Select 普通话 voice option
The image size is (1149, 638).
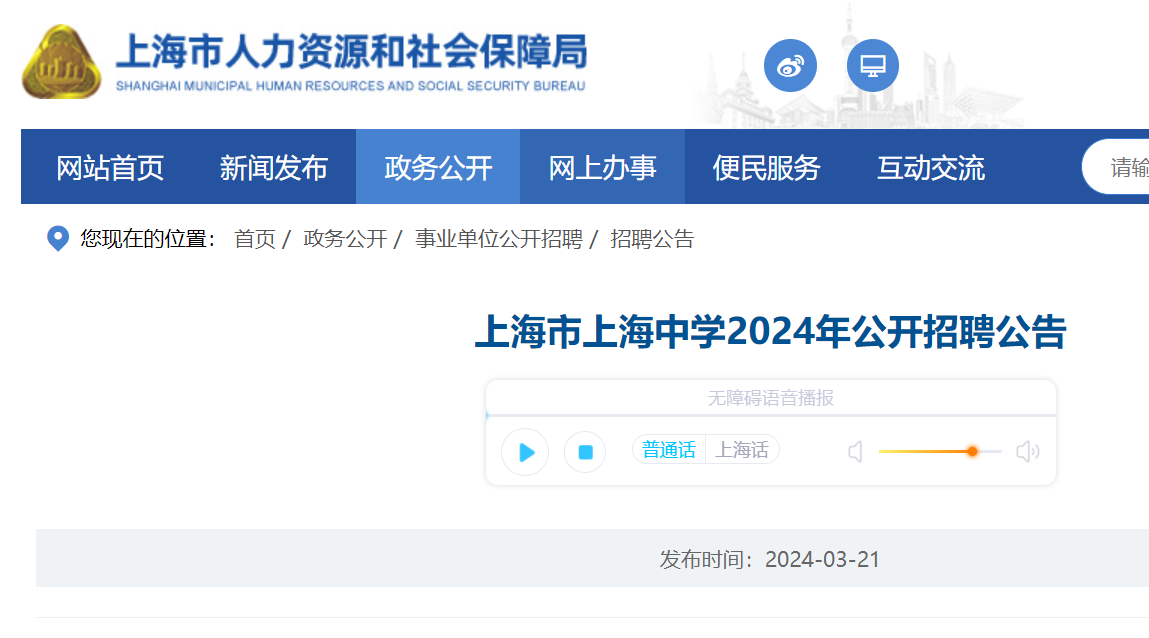(668, 450)
